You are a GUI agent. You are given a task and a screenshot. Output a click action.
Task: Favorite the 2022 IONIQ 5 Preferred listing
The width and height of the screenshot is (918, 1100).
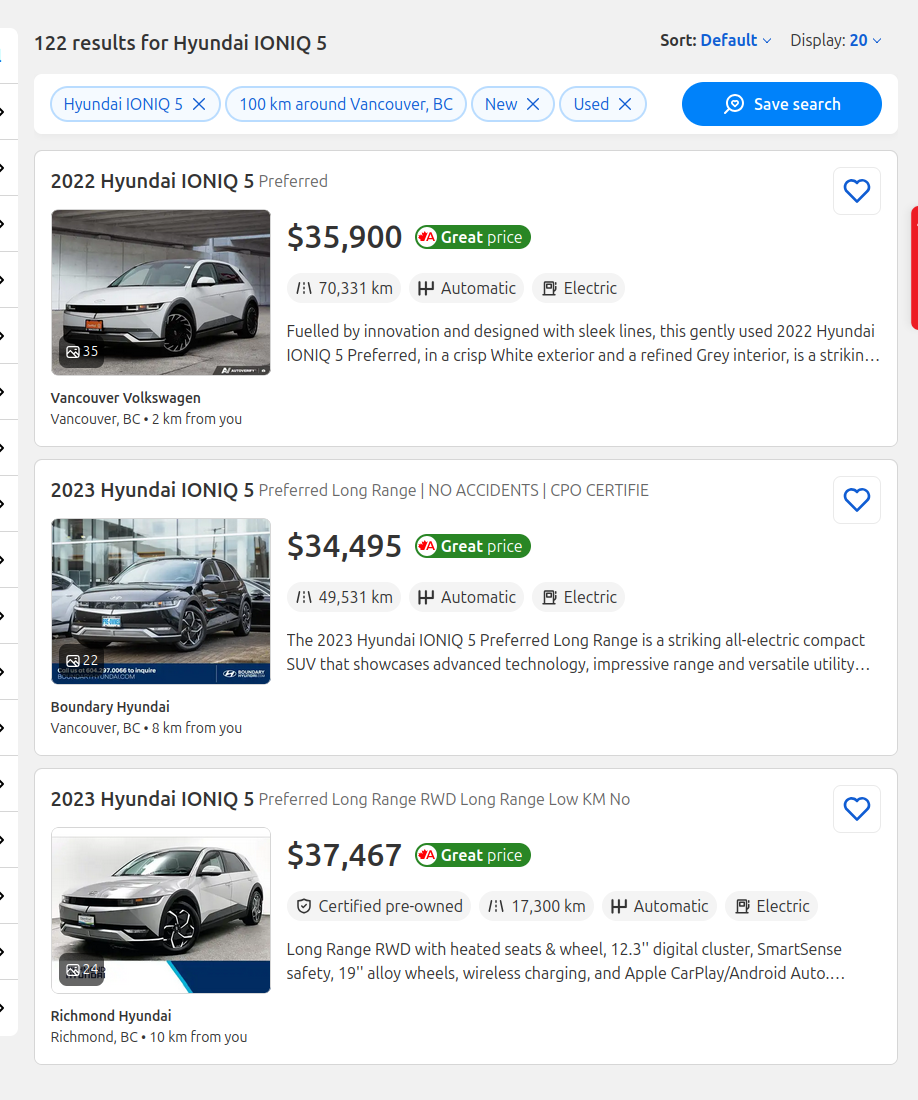pyautogui.click(x=856, y=191)
